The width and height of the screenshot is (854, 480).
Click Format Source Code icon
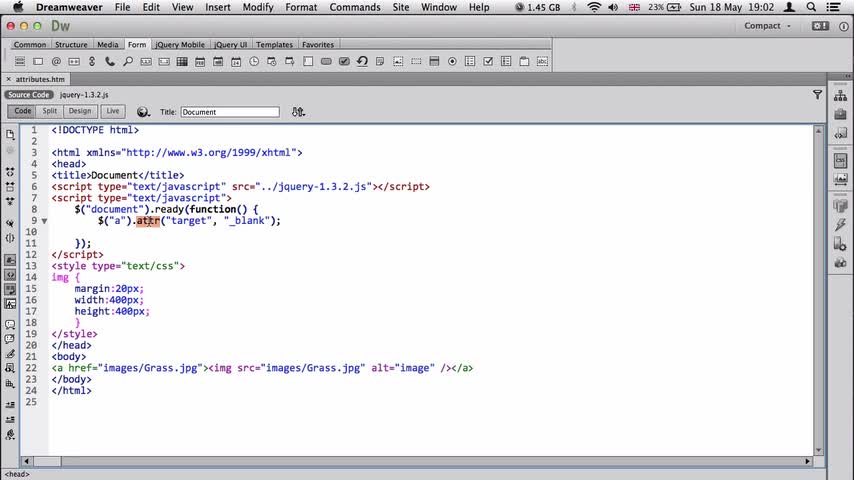(10, 435)
